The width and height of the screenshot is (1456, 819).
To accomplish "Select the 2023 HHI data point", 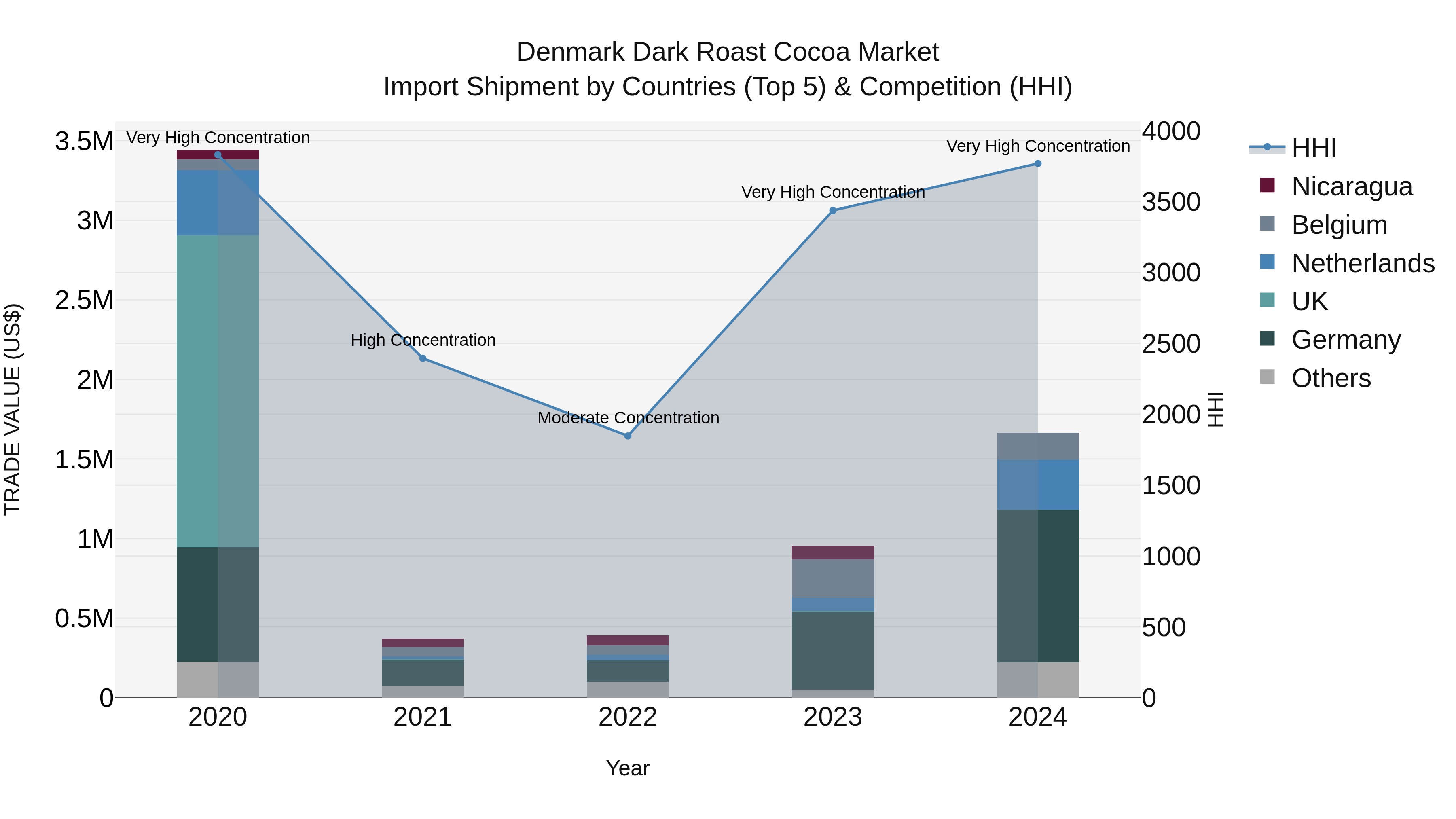I will click(833, 211).
